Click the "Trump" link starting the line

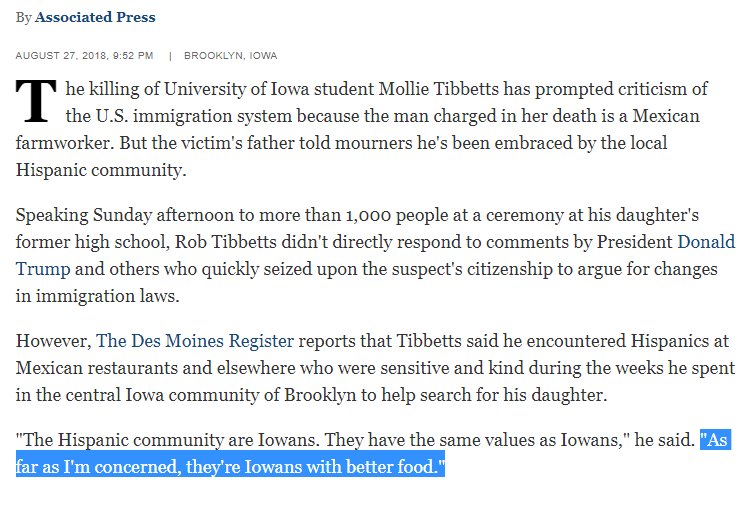point(43,269)
